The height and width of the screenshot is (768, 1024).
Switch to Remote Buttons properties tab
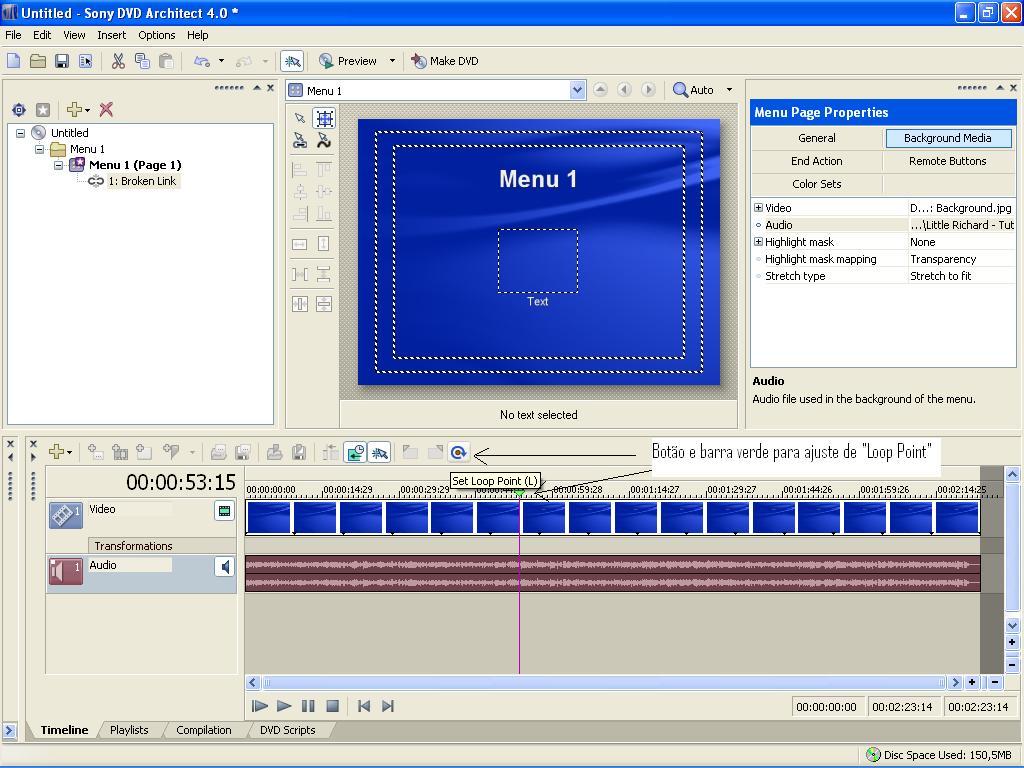click(x=948, y=161)
